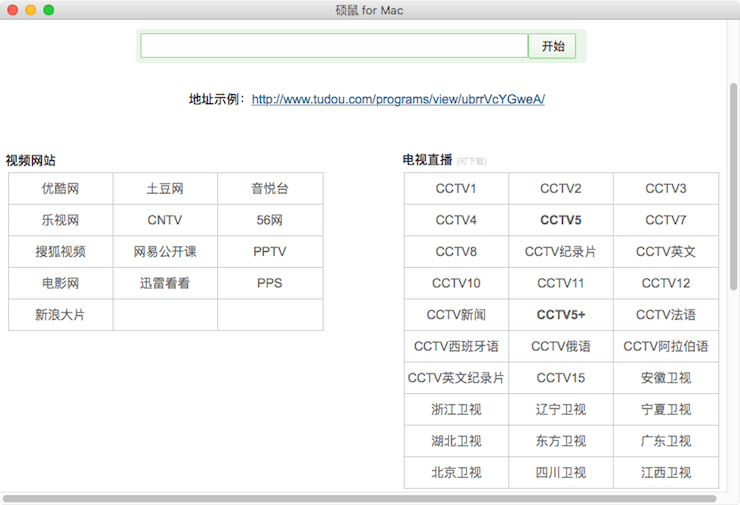Open the 土豆网 video site
Screen dimensions: 740x505
(x=165, y=189)
